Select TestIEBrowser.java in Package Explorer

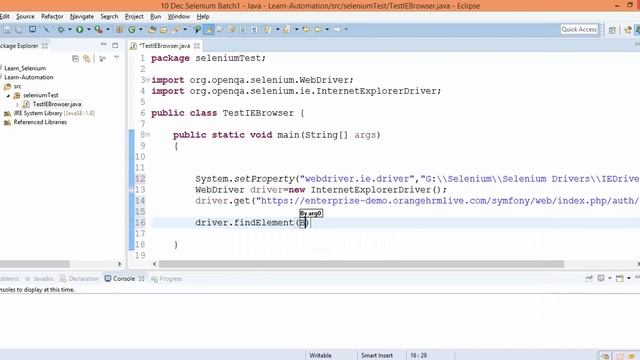[57, 104]
